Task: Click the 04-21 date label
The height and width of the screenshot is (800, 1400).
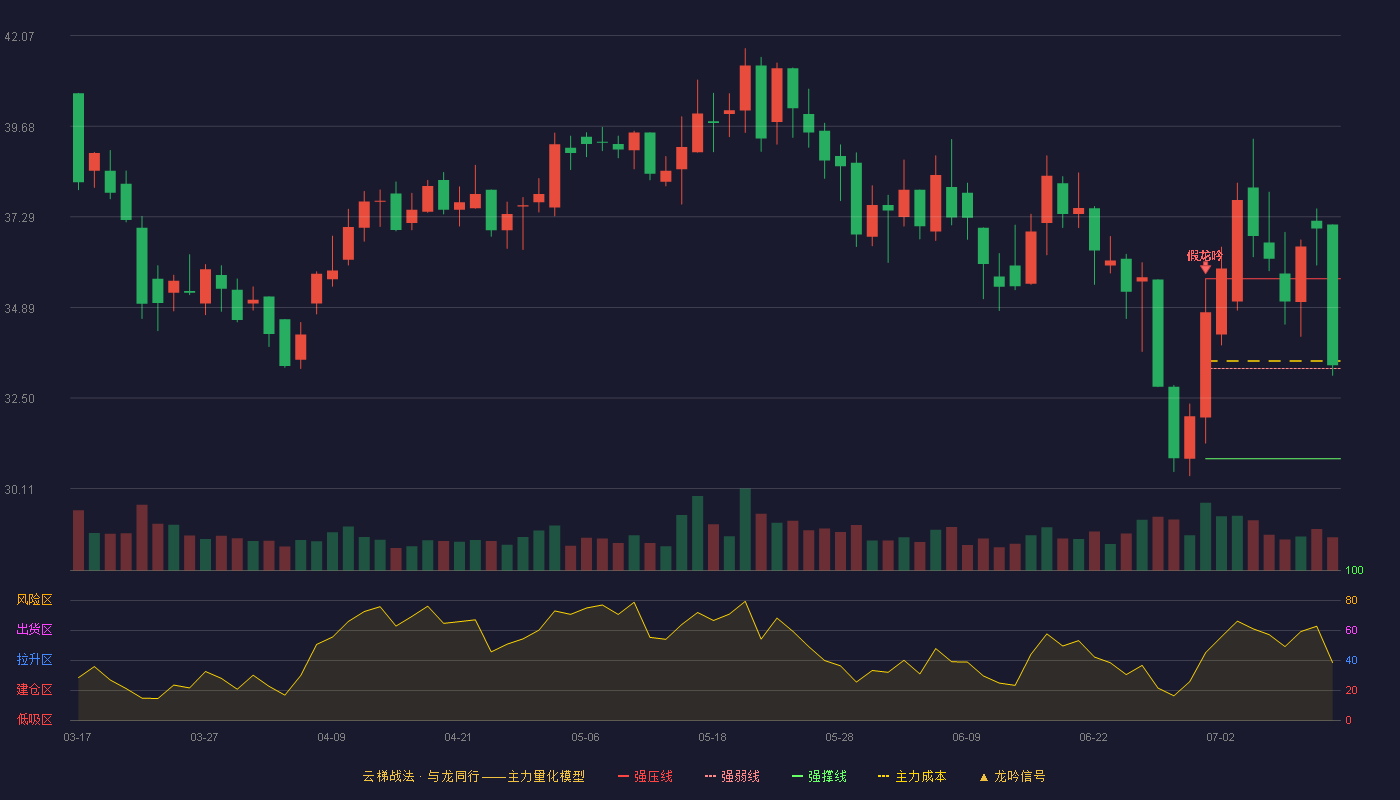Action: pos(458,737)
